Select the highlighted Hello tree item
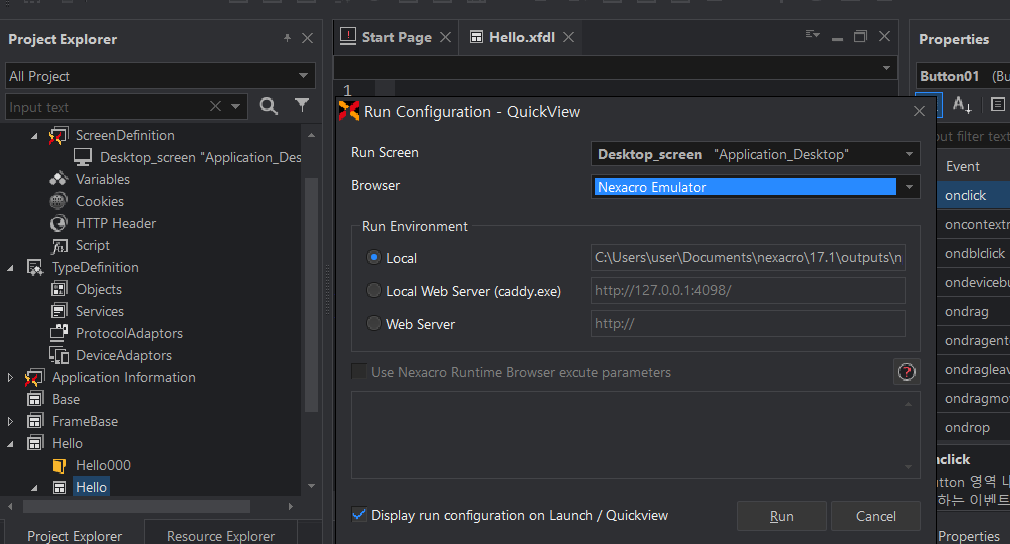 coord(91,487)
